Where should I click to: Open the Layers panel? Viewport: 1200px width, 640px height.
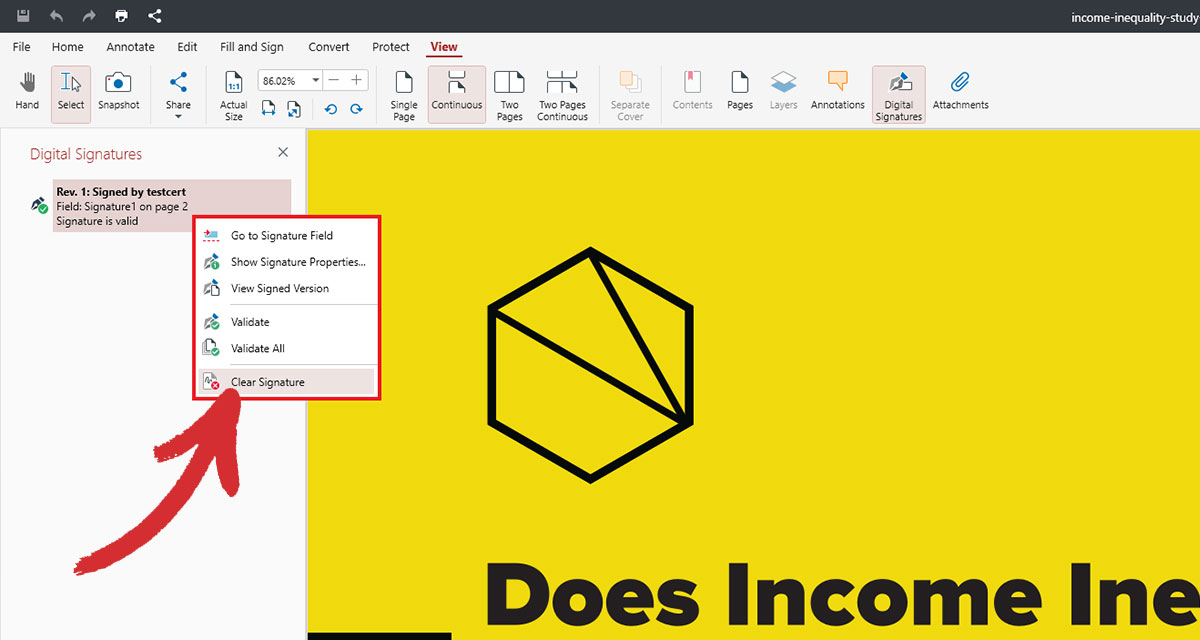783,93
